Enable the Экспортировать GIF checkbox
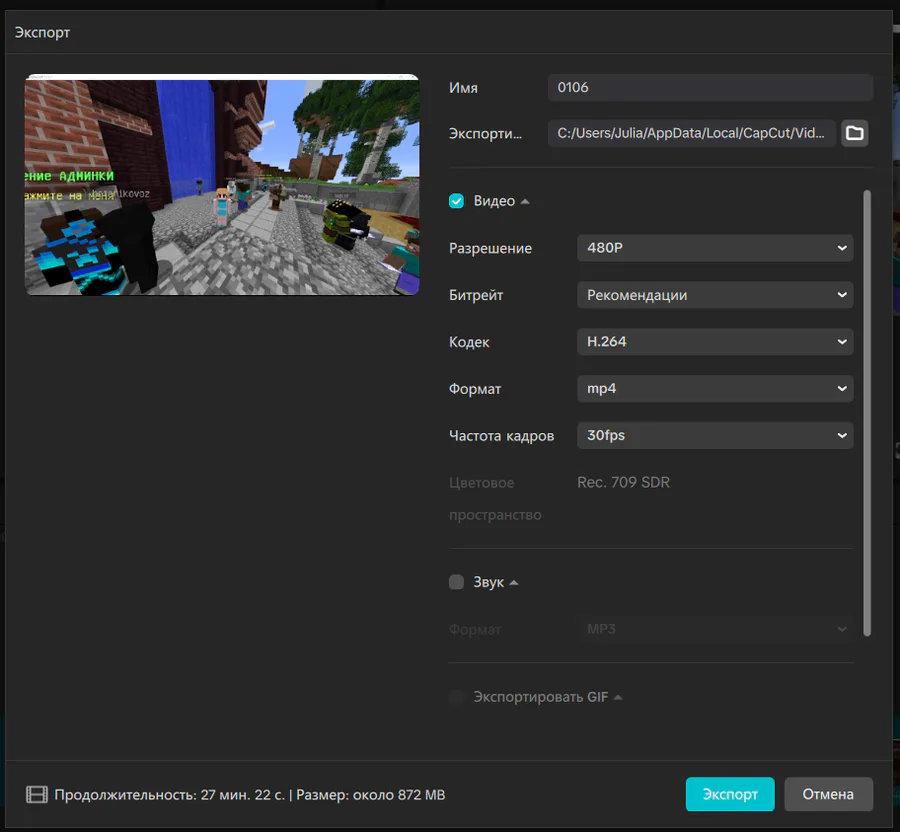This screenshot has height=832, width=900. click(456, 697)
